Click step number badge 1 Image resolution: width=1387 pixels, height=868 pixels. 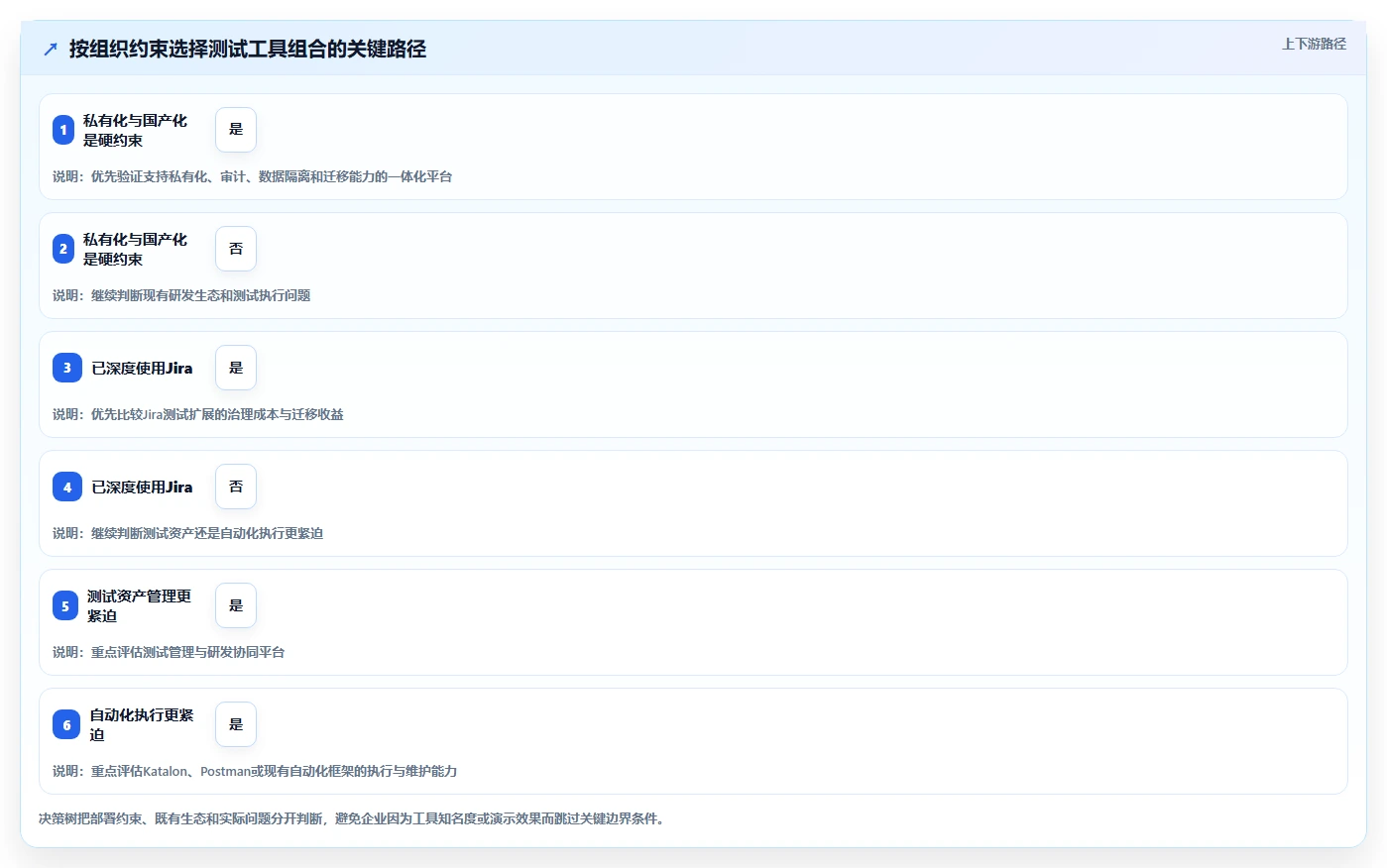[63, 130]
